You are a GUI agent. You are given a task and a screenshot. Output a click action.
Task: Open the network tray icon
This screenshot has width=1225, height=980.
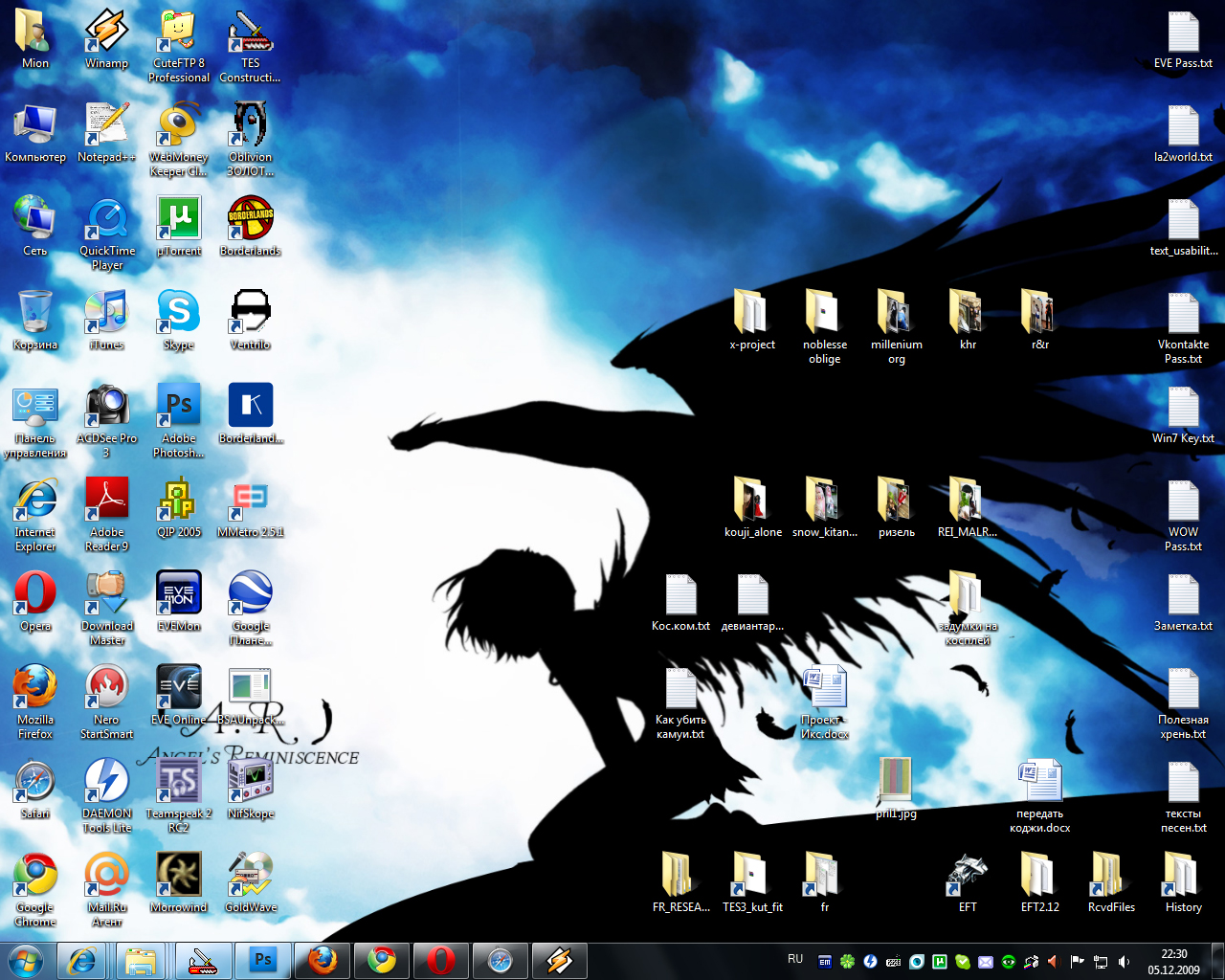1101,961
